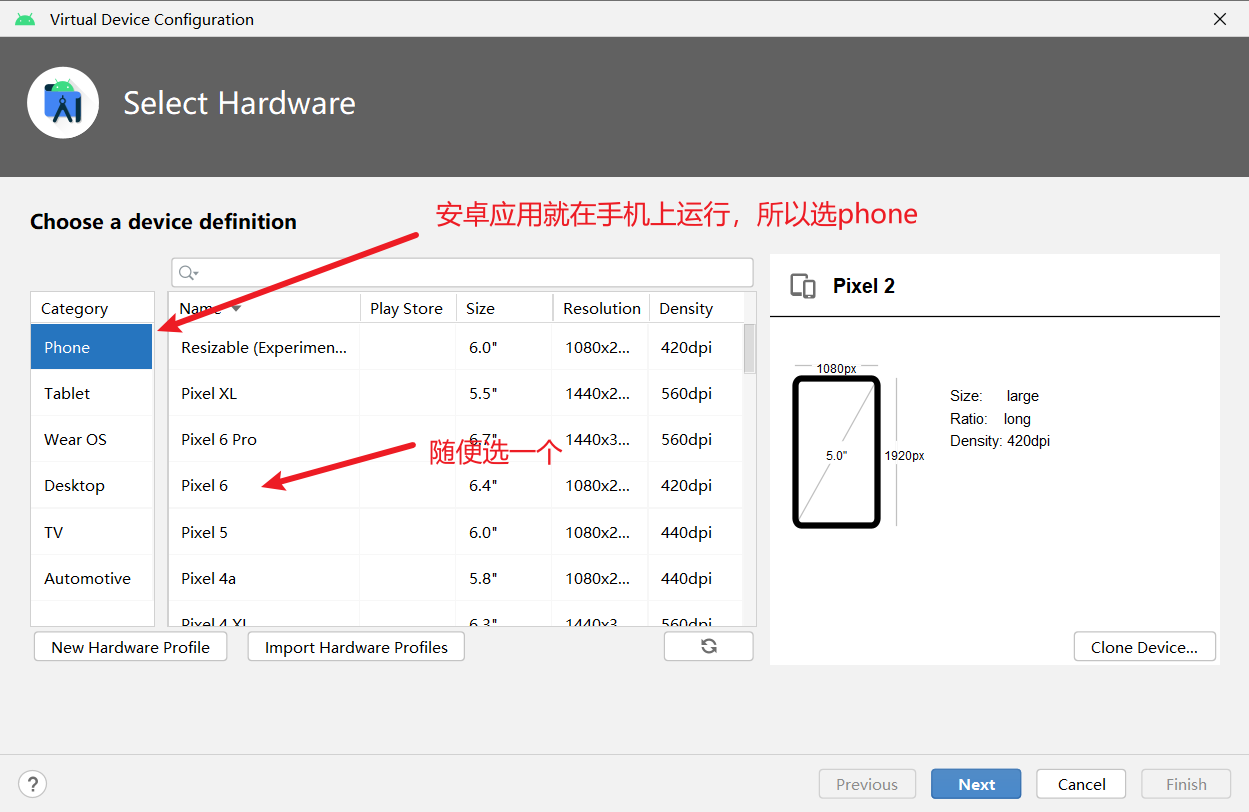Open help with the question mark icon
Screen dimensions: 1249x812
[x=33, y=784]
